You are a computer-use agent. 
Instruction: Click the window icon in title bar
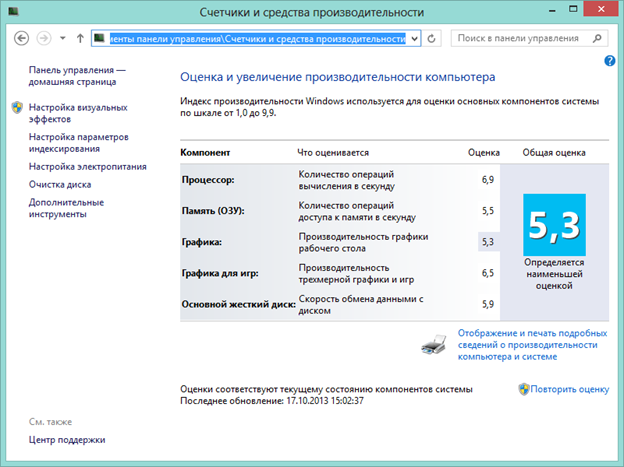pos(13,11)
